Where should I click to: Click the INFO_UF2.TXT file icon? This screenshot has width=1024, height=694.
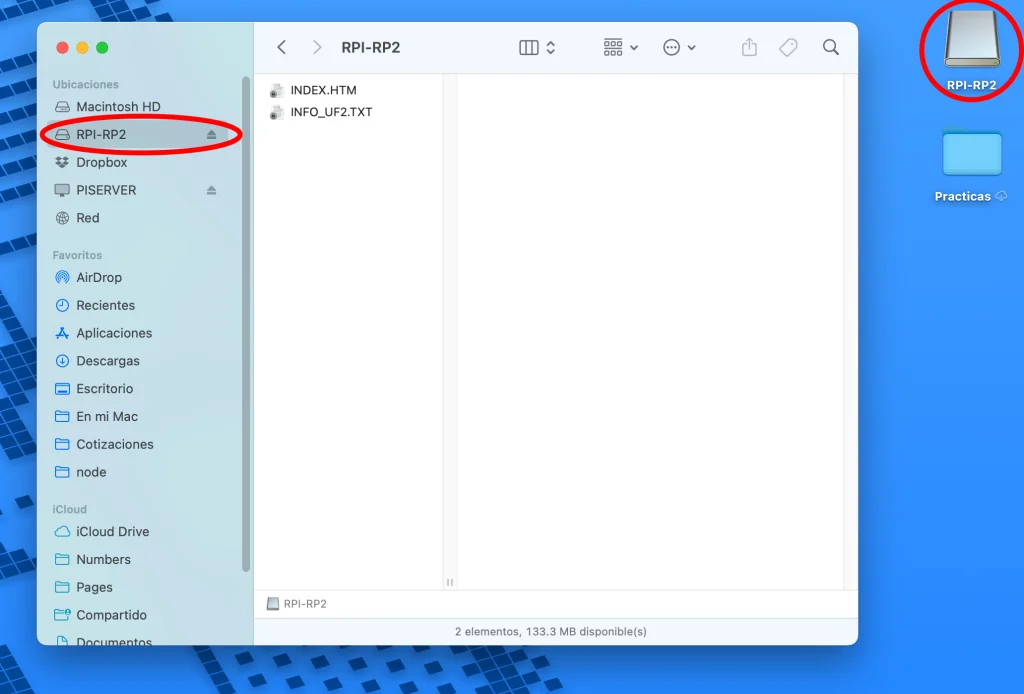click(276, 112)
